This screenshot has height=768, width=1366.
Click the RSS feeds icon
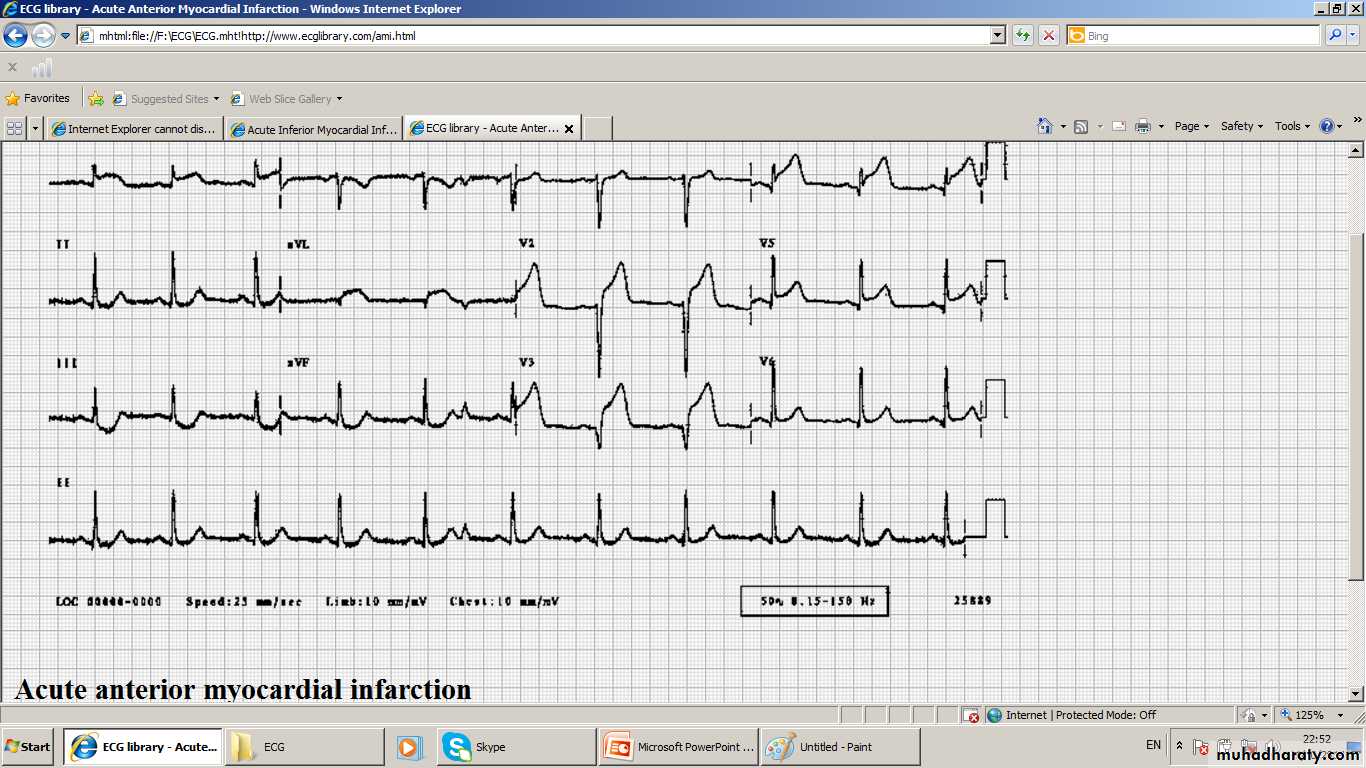click(1081, 126)
